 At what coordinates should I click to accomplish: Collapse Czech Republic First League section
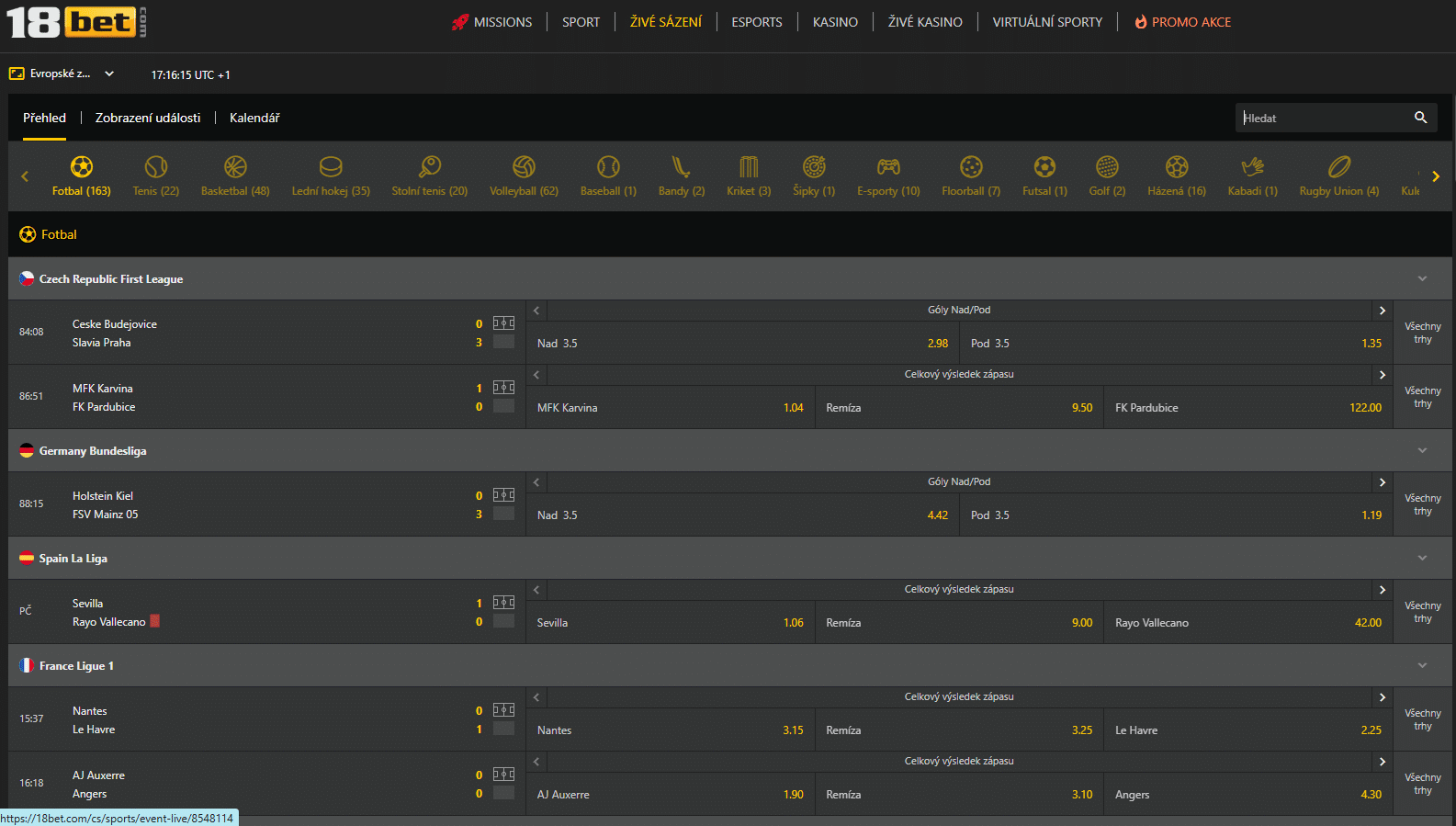[1422, 278]
